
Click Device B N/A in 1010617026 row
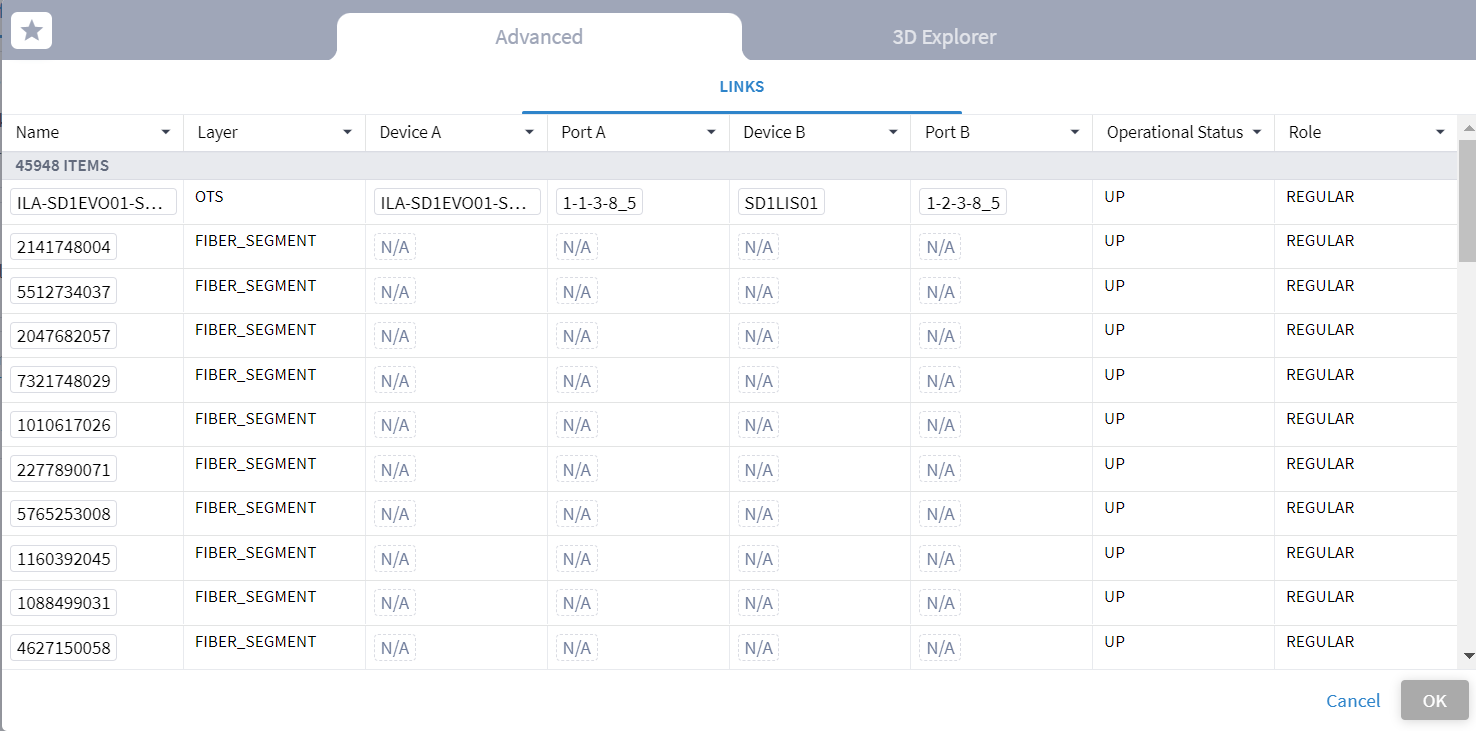click(759, 425)
